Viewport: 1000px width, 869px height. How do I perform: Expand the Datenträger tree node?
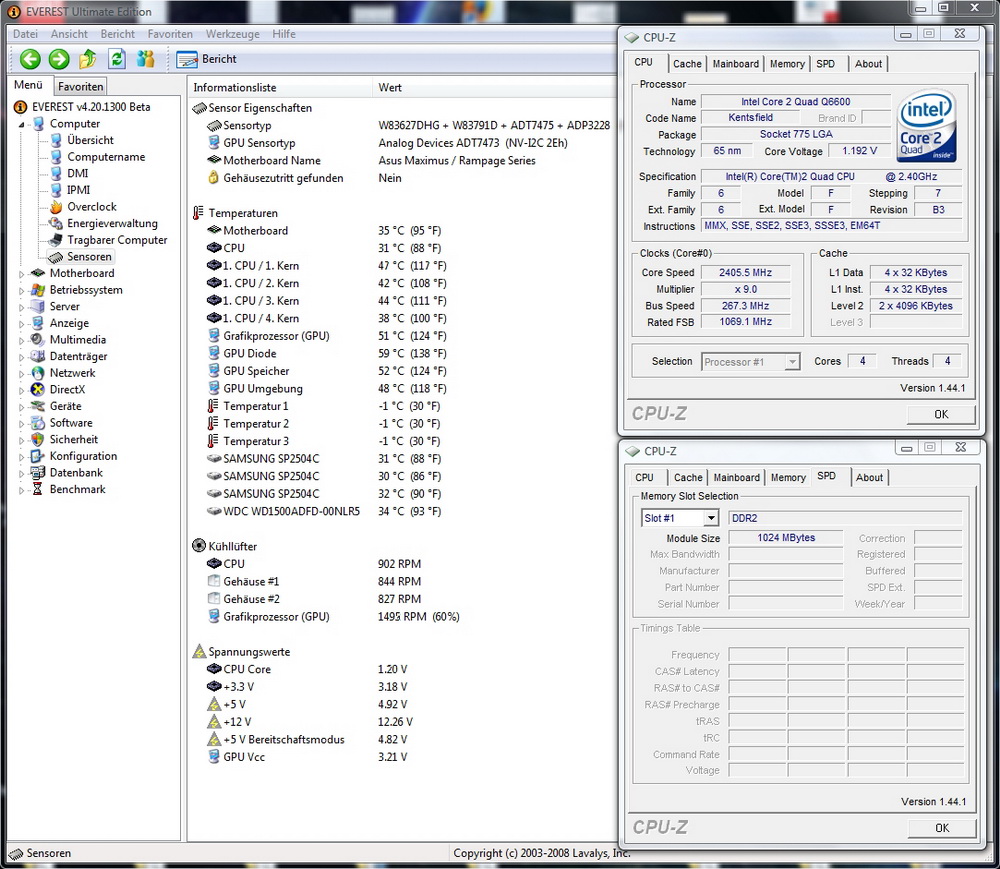coord(21,357)
